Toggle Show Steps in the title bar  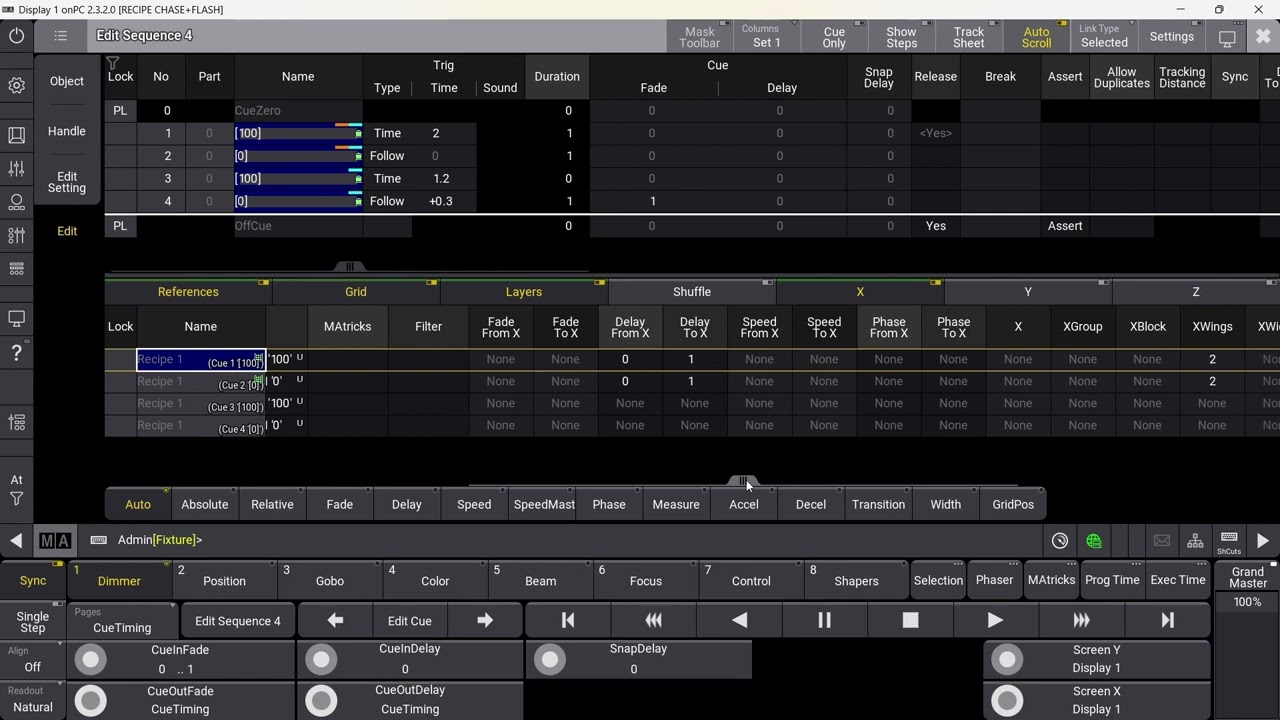[901, 37]
